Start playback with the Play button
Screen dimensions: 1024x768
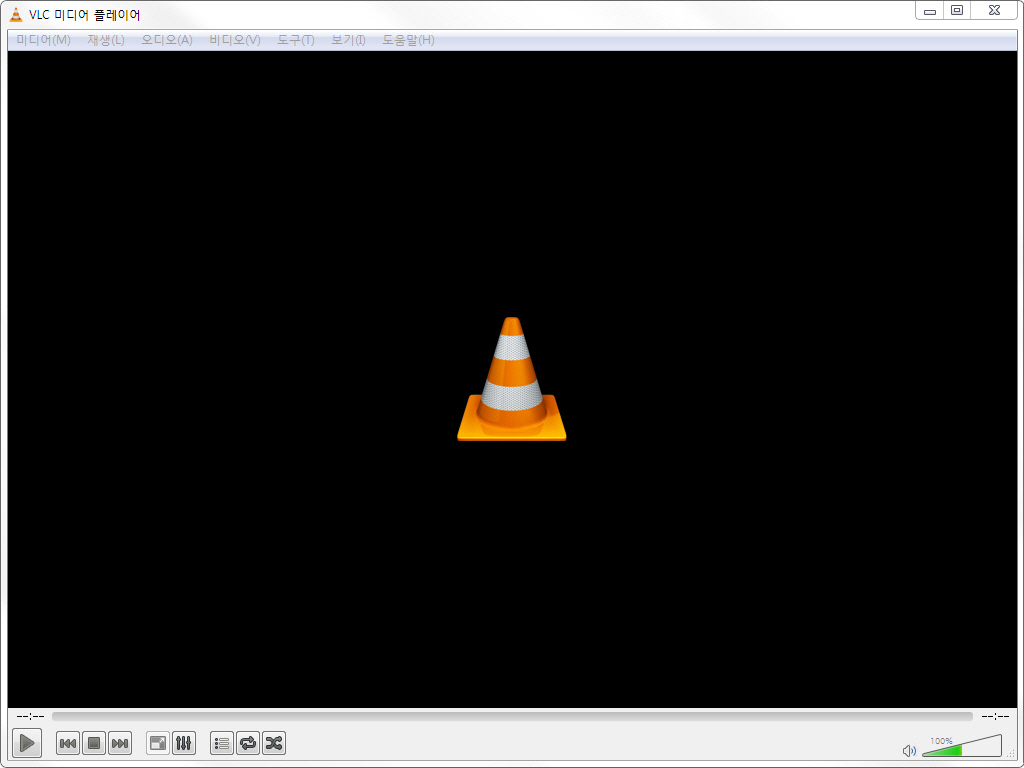tap(27, 743)
